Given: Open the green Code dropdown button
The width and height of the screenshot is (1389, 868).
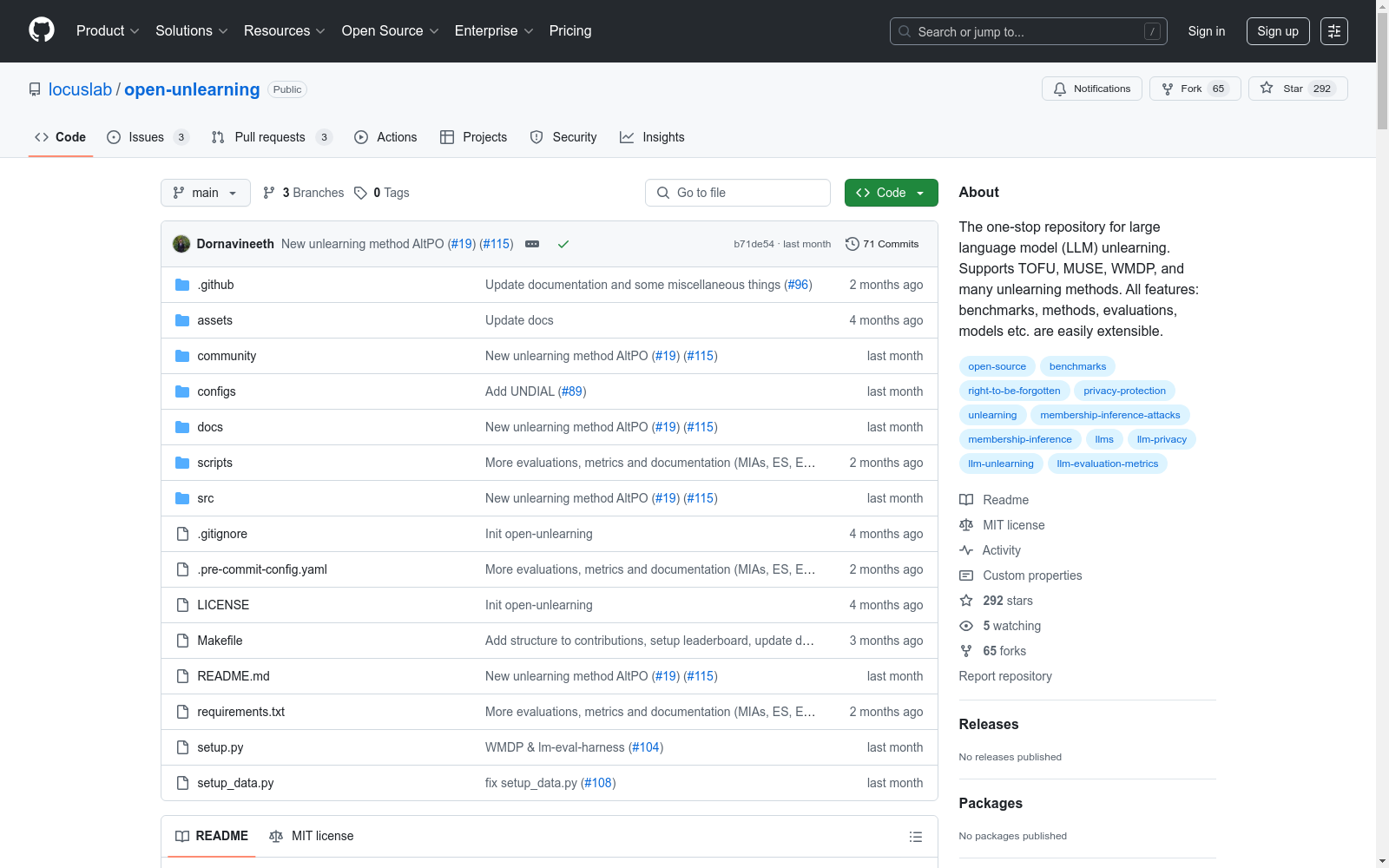Looking at the screenshot, I should (x=892, y=193).
